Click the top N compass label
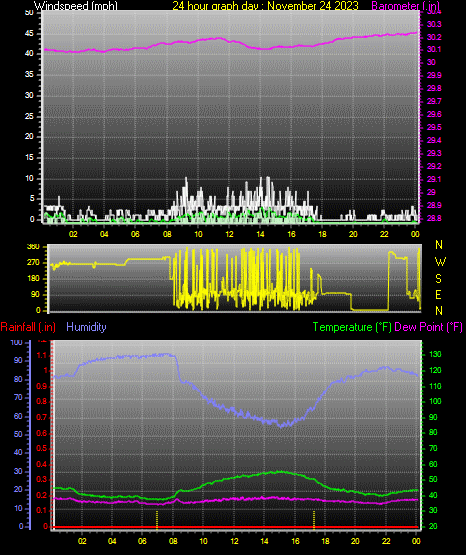 click(439, 245)
